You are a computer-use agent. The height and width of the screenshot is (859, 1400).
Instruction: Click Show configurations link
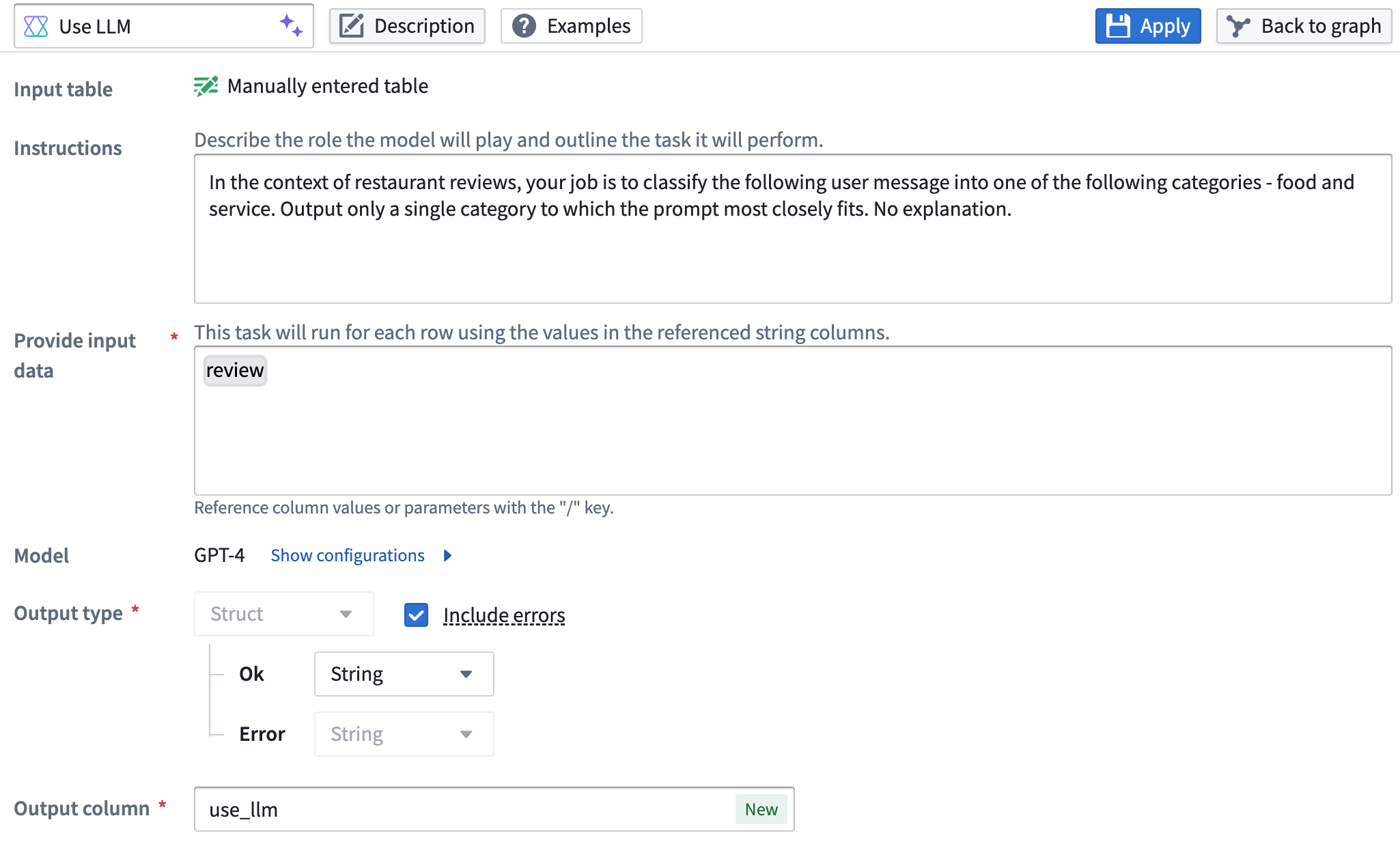348,555
